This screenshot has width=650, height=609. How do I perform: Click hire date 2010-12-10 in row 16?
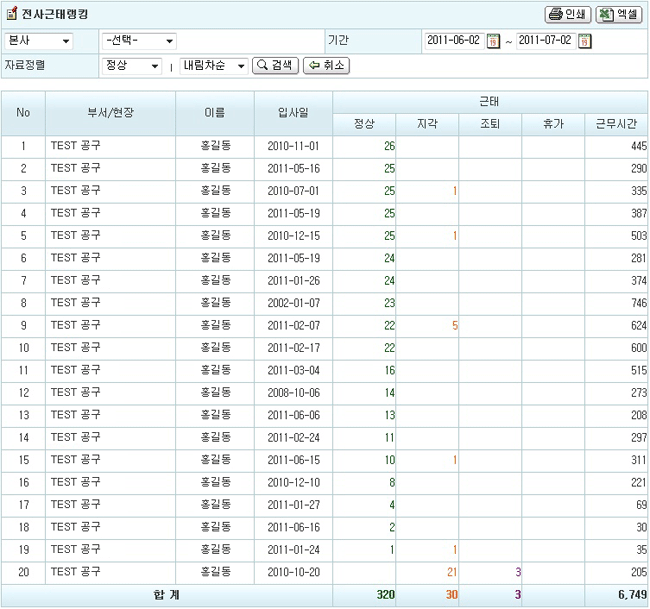(x=293, y=482)
